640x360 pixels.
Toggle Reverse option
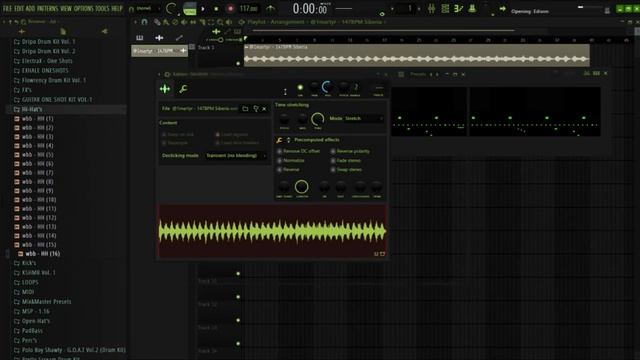(x=288, y=169)
